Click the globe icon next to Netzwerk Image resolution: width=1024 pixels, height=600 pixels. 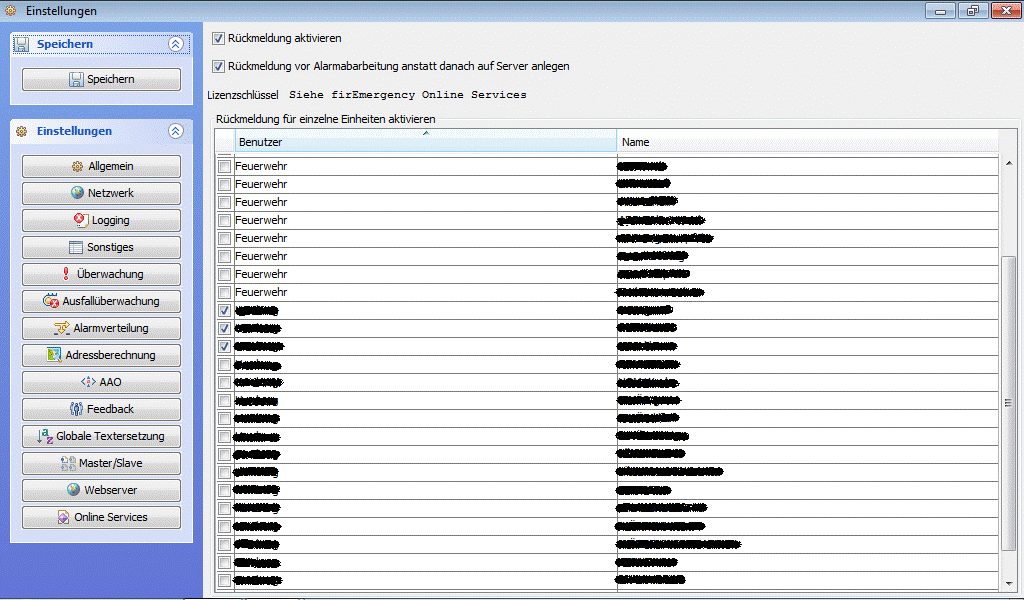[77, 194]
